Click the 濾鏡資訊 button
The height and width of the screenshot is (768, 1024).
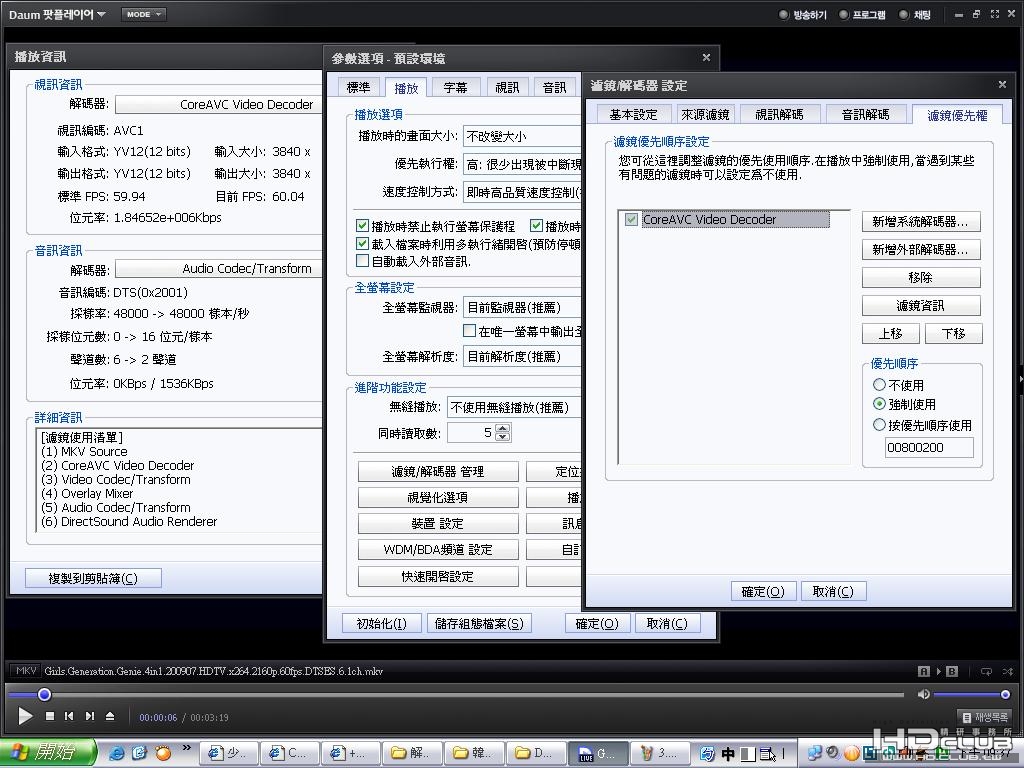921,305
